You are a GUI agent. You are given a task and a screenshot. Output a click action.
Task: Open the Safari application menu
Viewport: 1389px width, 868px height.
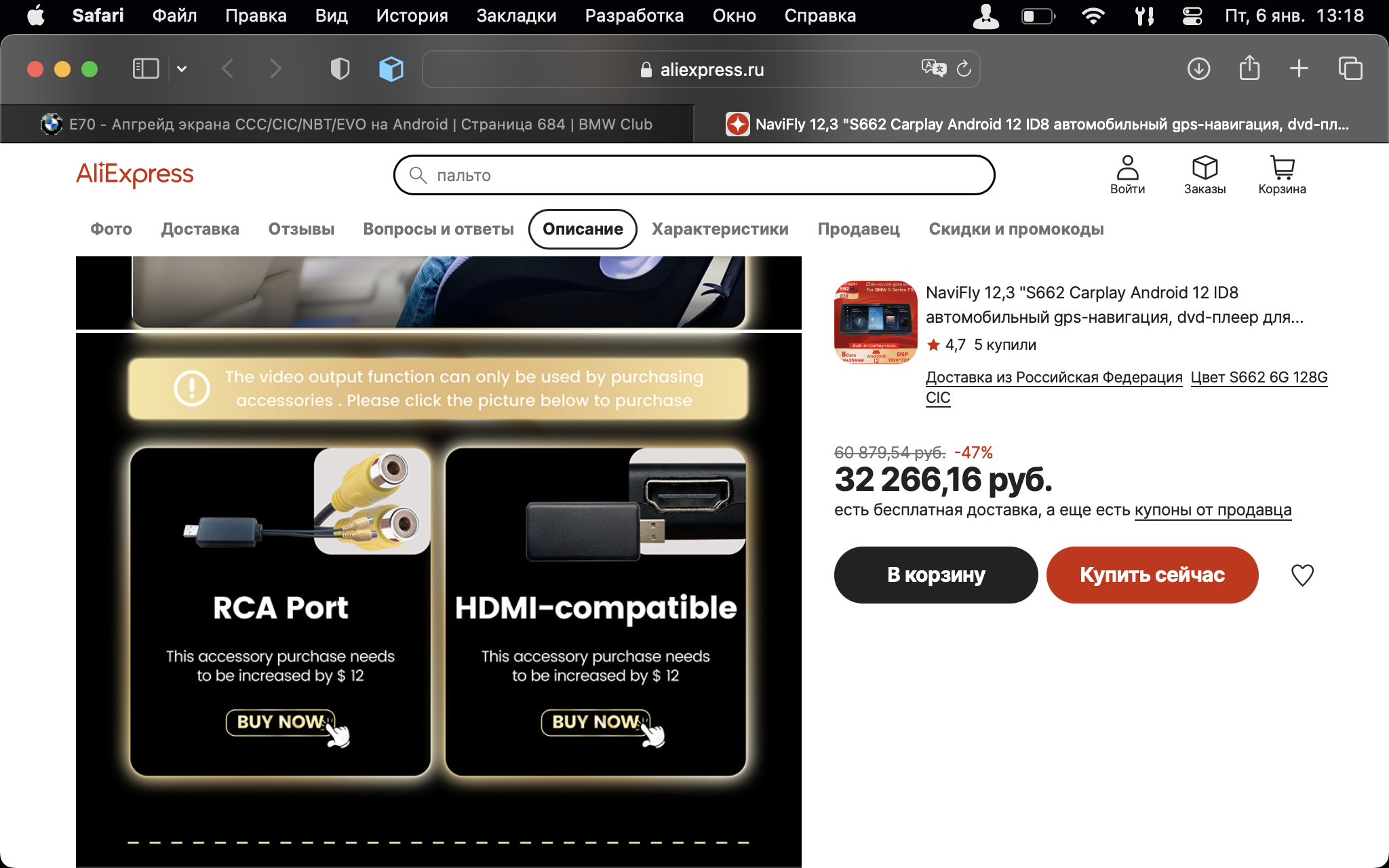pyautogui.click(x=98, y=15)
